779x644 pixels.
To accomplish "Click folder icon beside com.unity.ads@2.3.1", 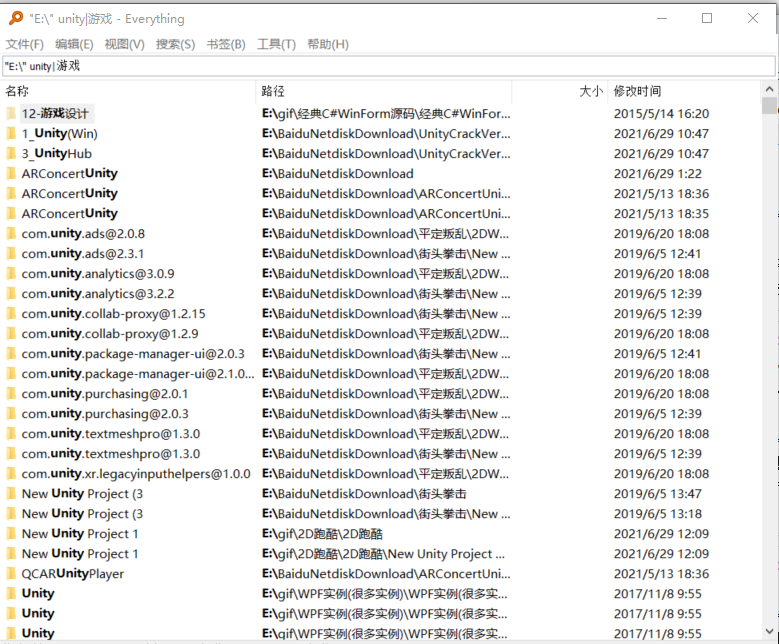I will pos(11,254).
